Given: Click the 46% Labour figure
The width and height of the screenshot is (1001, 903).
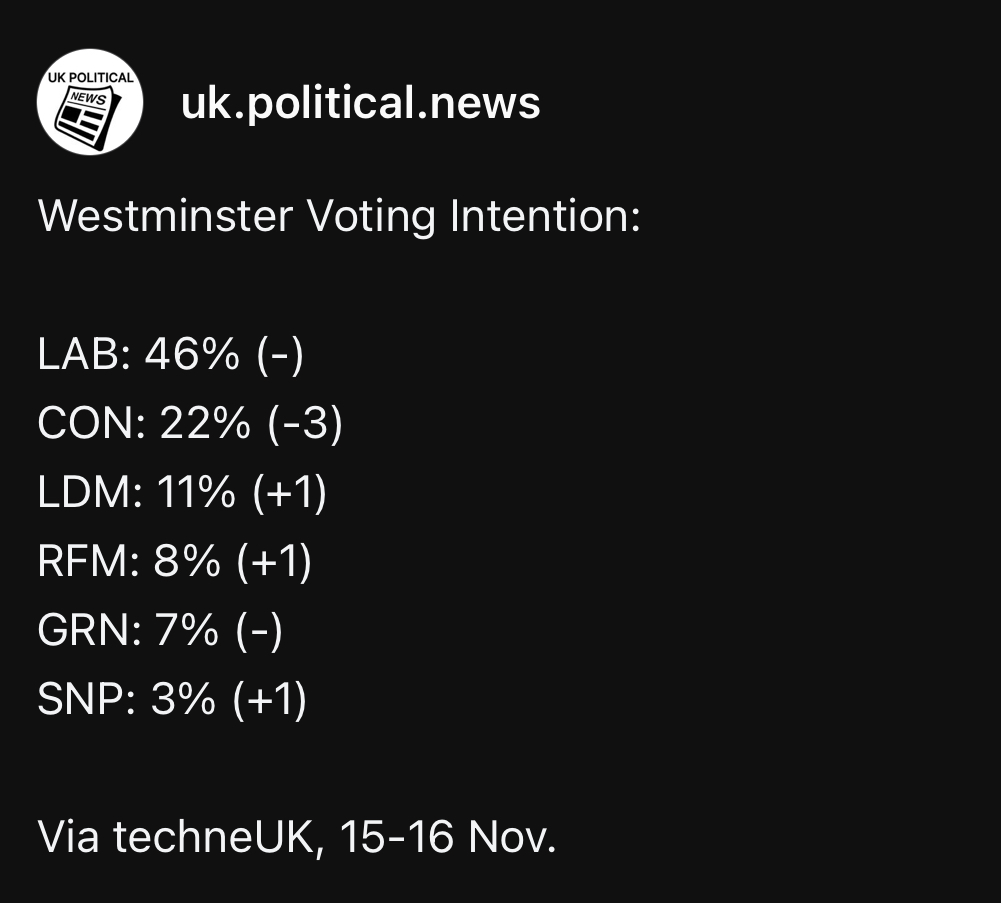Looking at the screenshot, I should 192,355.
